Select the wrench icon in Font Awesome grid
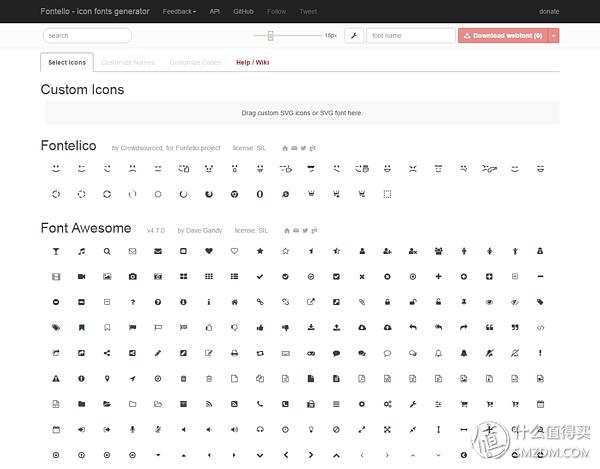600x469 pixels. tap(413, 404)
